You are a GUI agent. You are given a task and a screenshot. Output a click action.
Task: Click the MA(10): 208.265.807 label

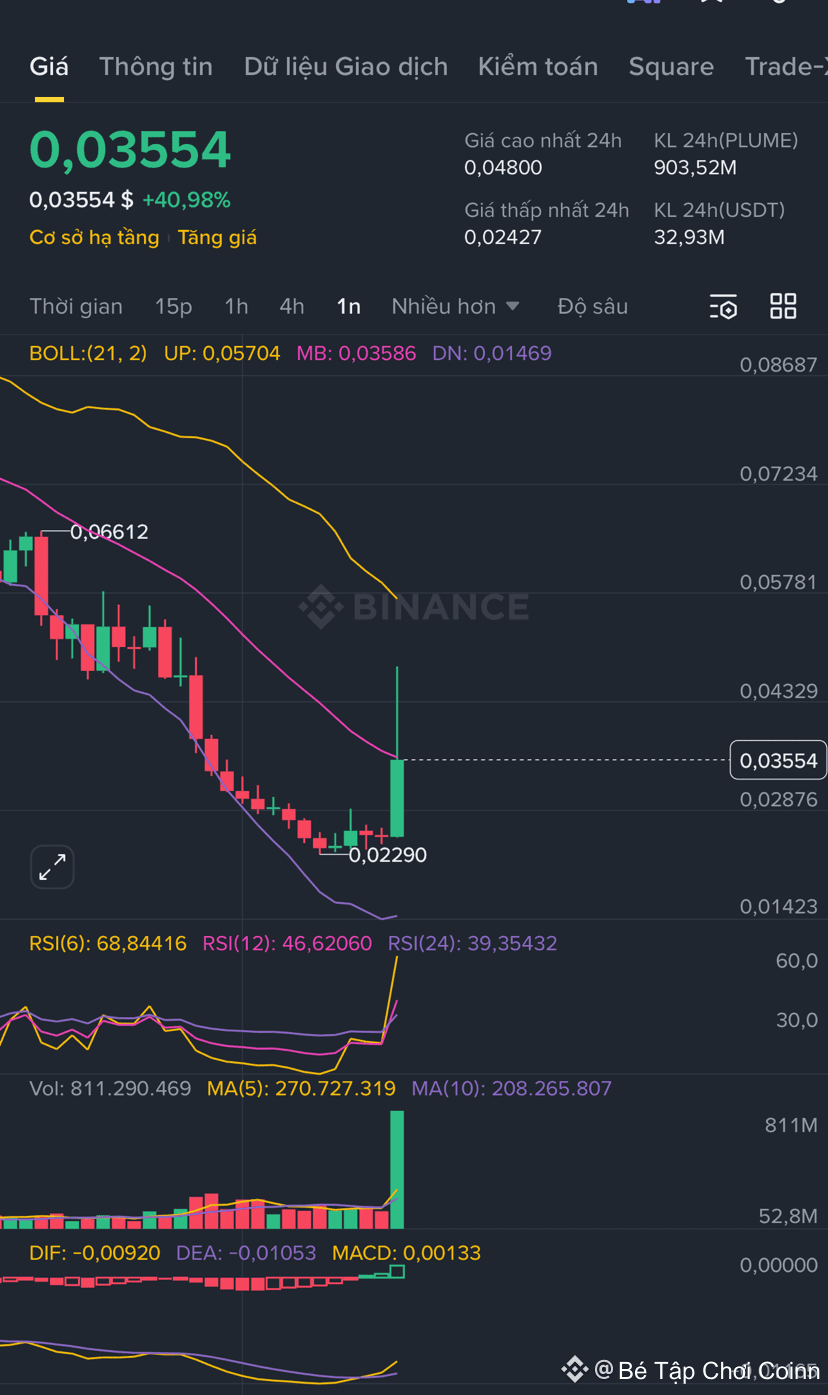(x=511, y=1088)
